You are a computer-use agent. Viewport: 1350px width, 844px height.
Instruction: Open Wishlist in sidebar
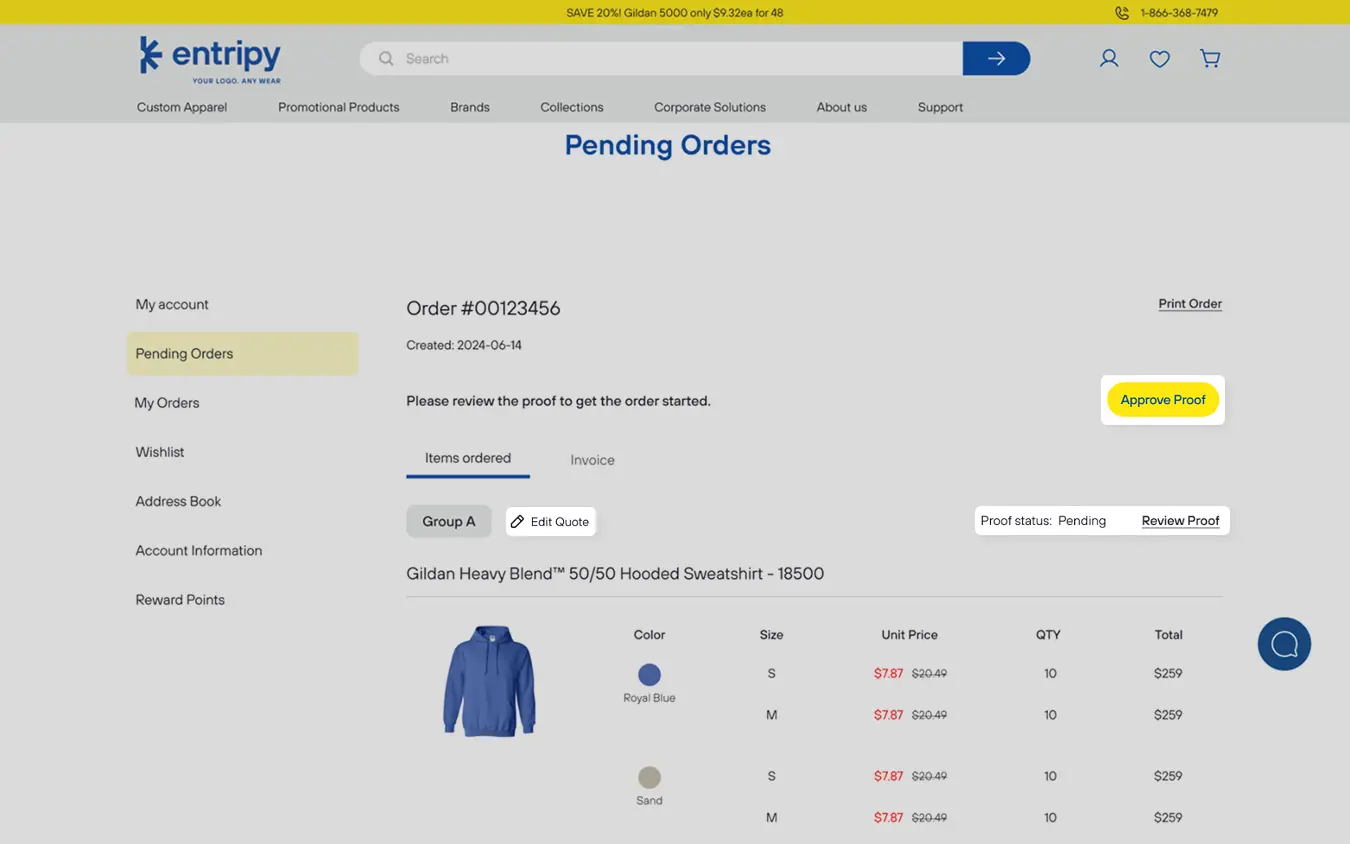[x=160, y=452]
